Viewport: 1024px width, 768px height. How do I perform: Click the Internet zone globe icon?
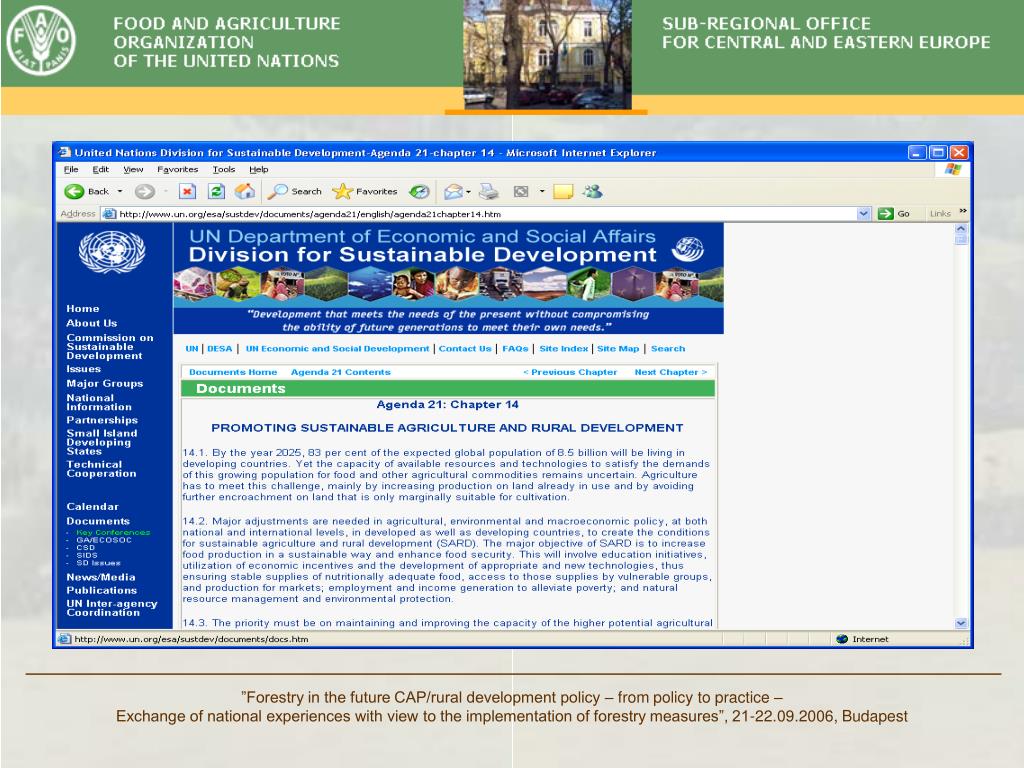(x=842, y=639)
